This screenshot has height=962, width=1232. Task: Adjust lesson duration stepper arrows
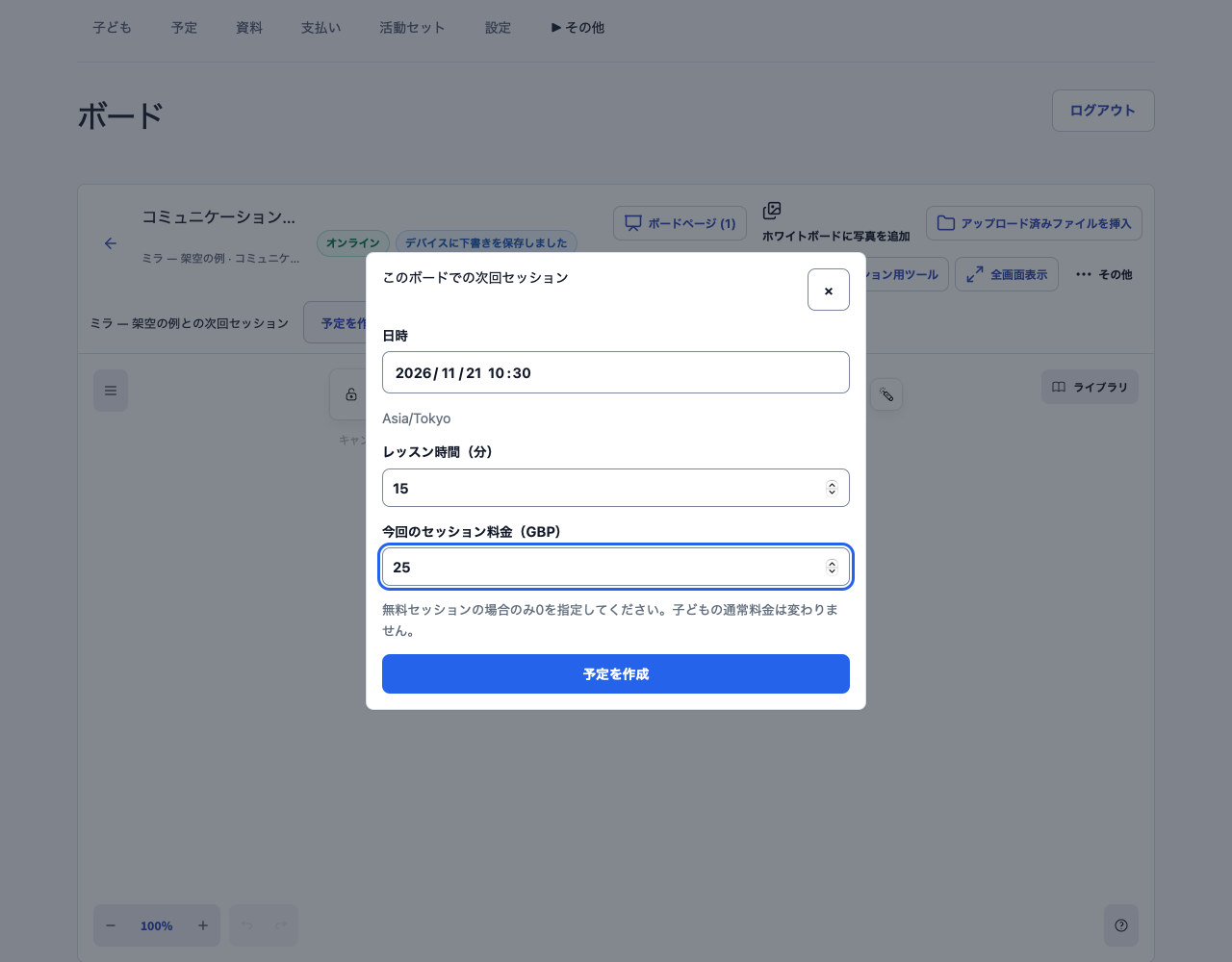(832, 488)
